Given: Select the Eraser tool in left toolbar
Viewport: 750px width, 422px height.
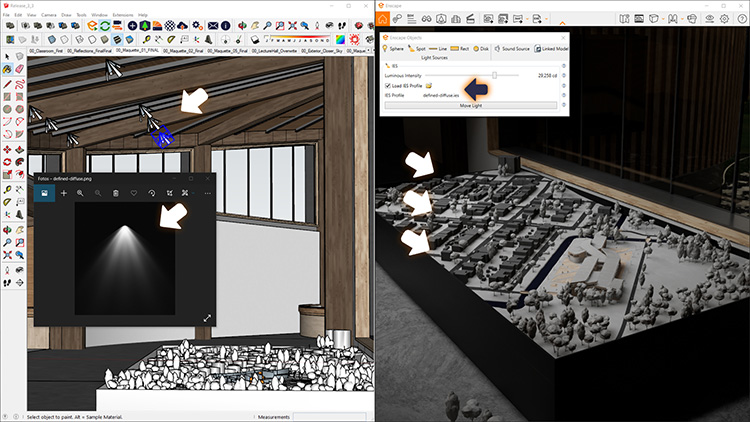Looking at the screenshot, I should 20,69.
